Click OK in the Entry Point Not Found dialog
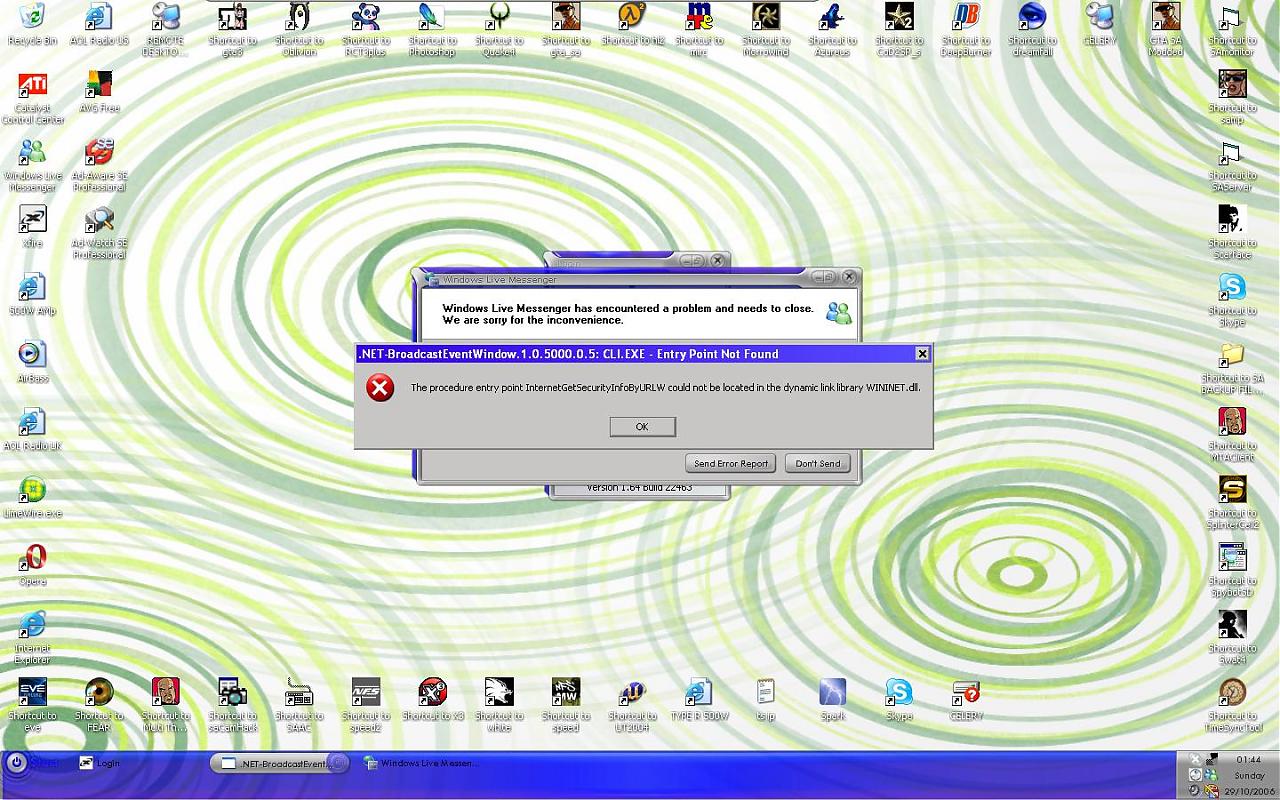 [642, 427]
